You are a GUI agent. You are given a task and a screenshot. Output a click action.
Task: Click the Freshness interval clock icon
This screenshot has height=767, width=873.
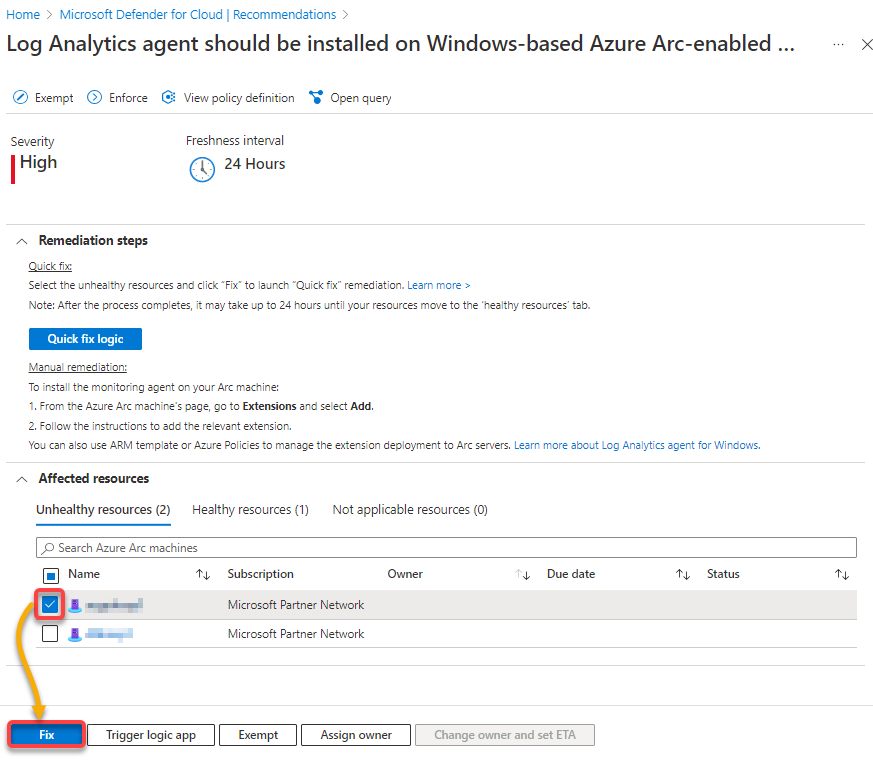[202, 169]
